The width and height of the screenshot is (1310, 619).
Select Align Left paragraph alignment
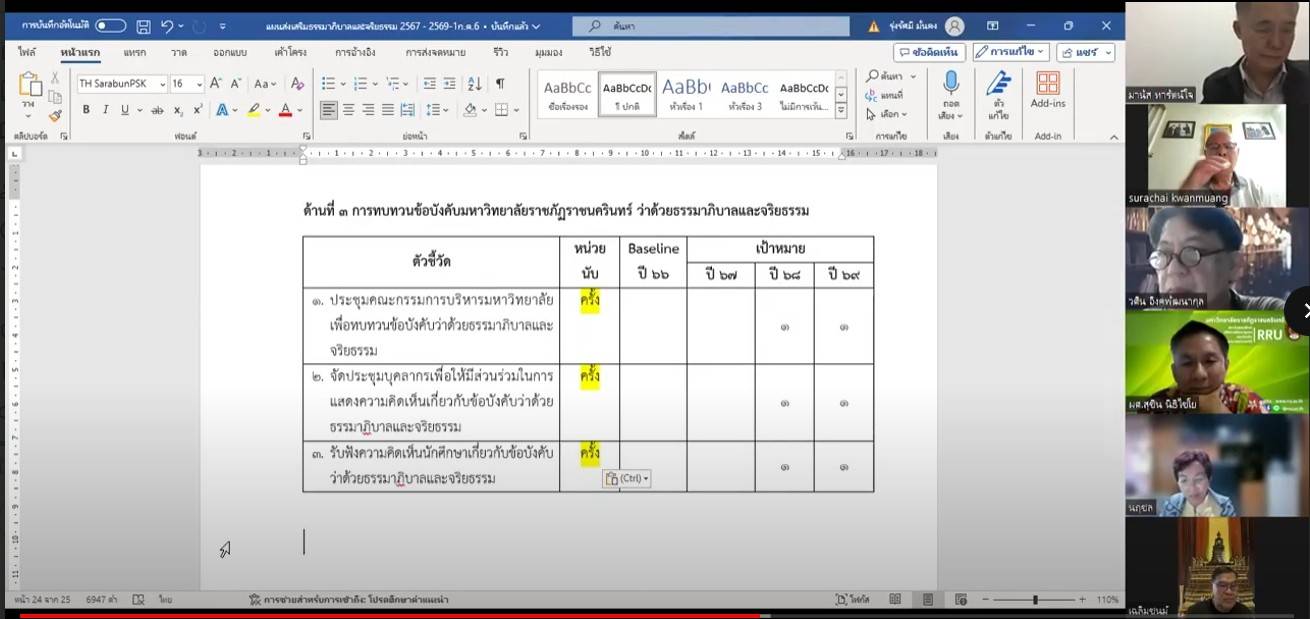click(329, 110)
